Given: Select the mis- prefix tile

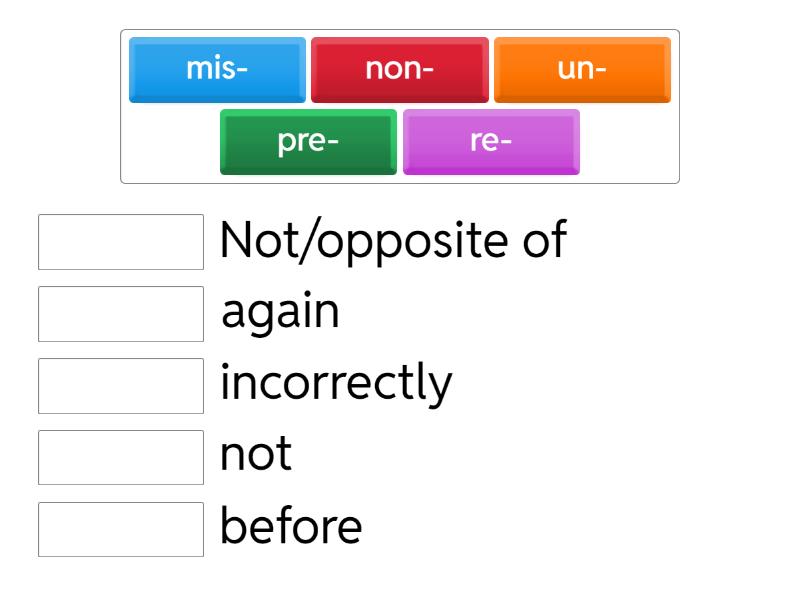Looking at the screenshot, I should click(x=215, y=68).
